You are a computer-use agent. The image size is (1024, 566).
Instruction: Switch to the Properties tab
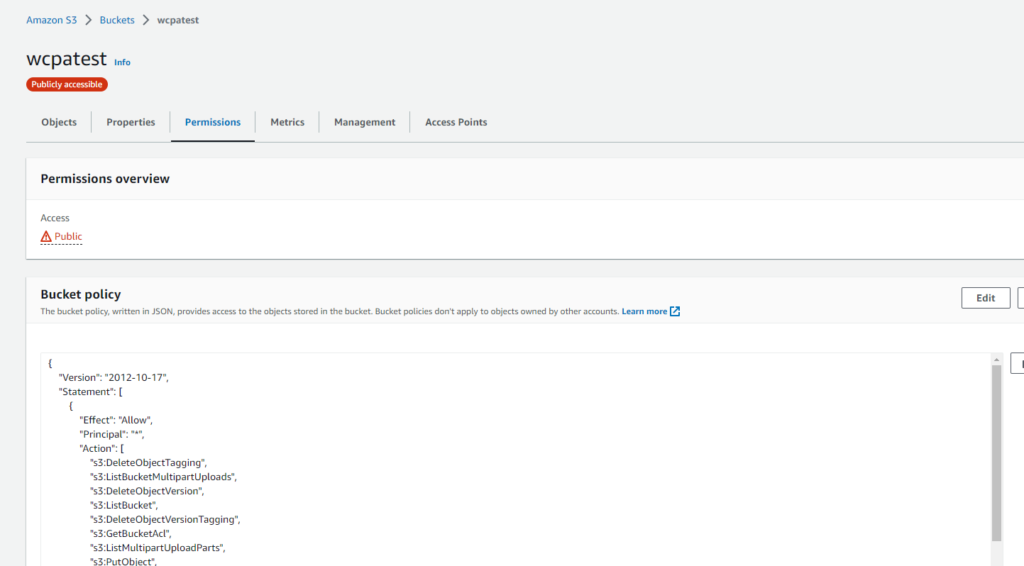[131, 122]
